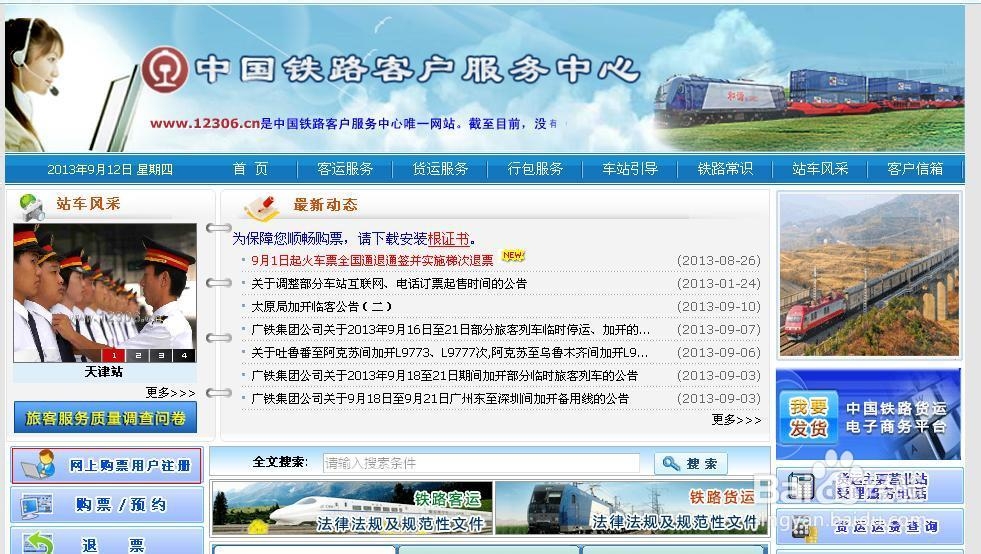Click the ticket purchase monitor icon

(36, 506)
